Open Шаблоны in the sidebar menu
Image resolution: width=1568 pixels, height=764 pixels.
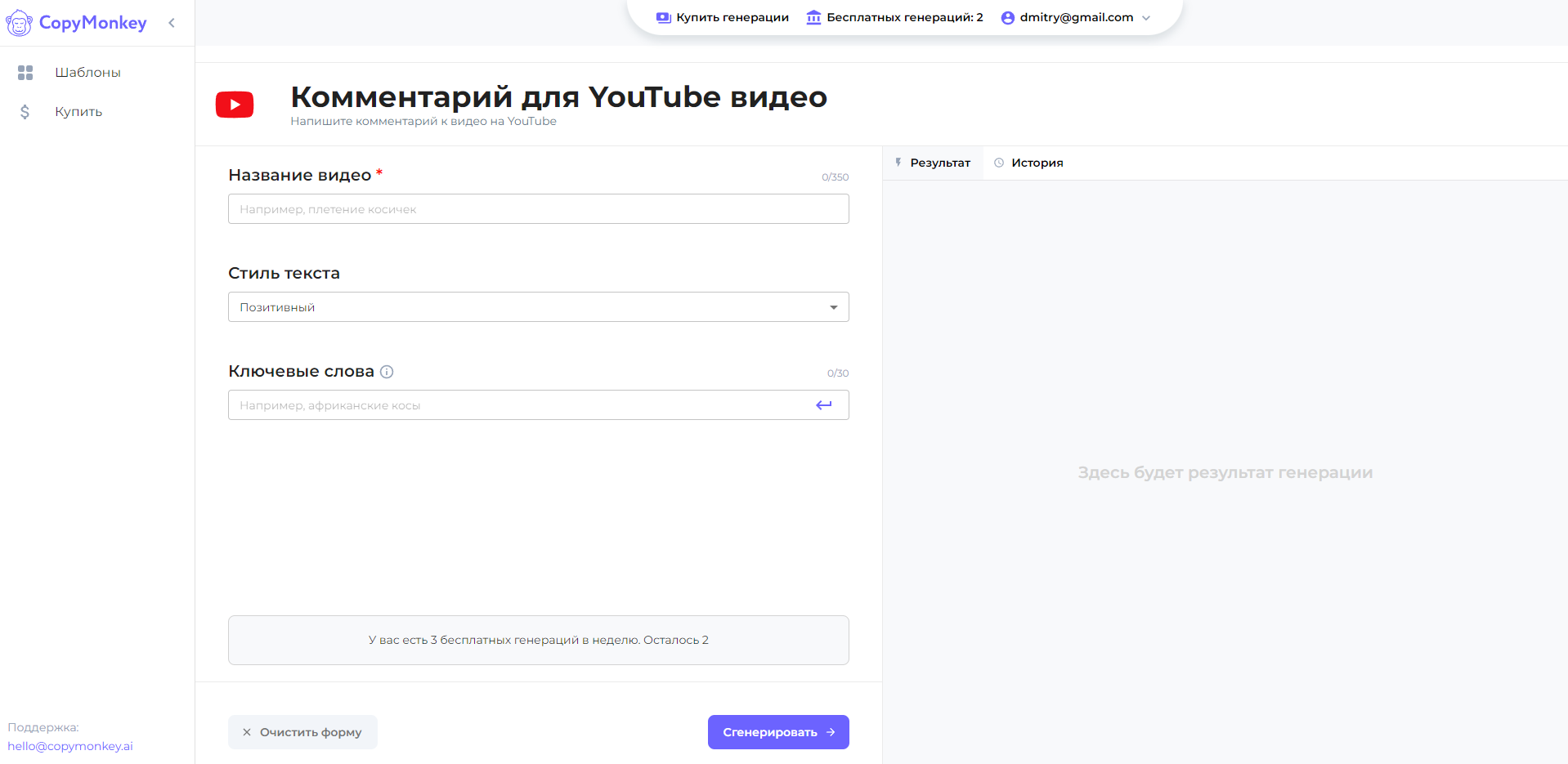[x=87, y=73]
